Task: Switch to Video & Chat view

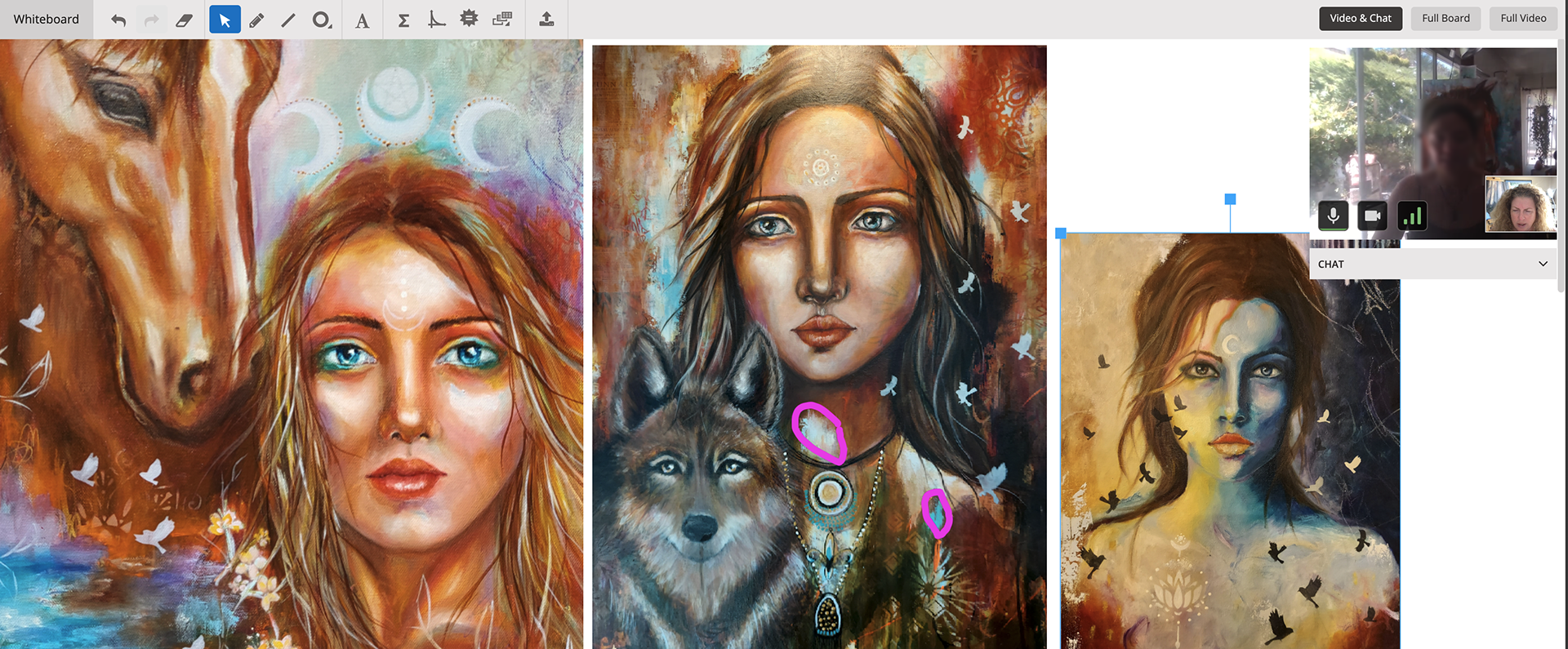Action: (1361, 18)
